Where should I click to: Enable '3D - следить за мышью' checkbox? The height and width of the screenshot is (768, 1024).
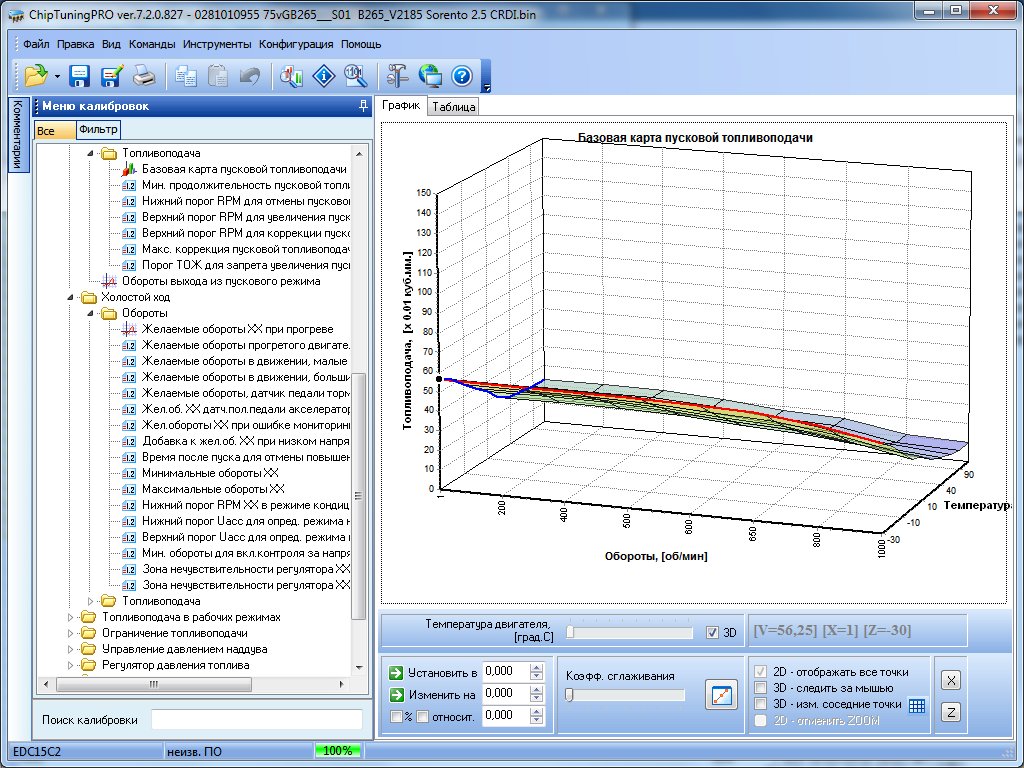[x=761, y=688]
